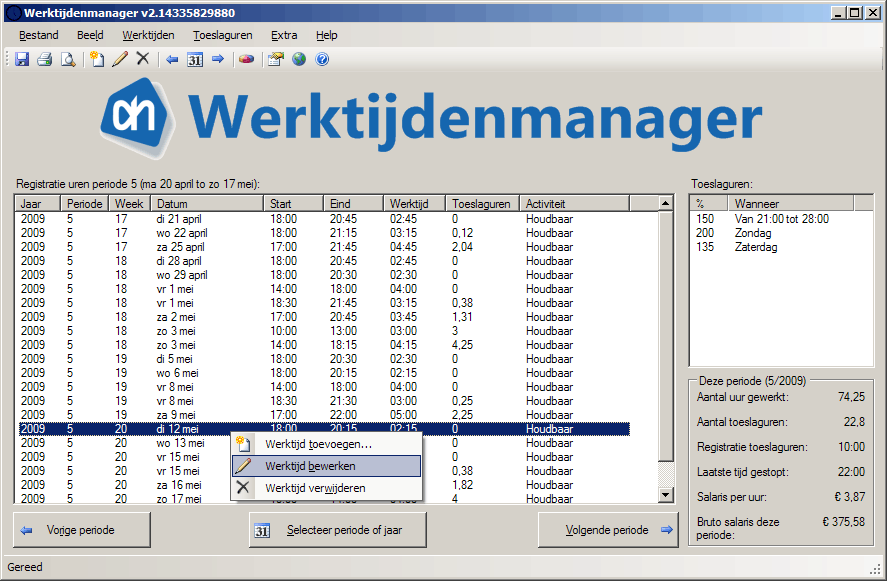Screen dimensions: 887x581
Task: Click the New werktijd toolbar icon
Action: click(x=97, y=59)
